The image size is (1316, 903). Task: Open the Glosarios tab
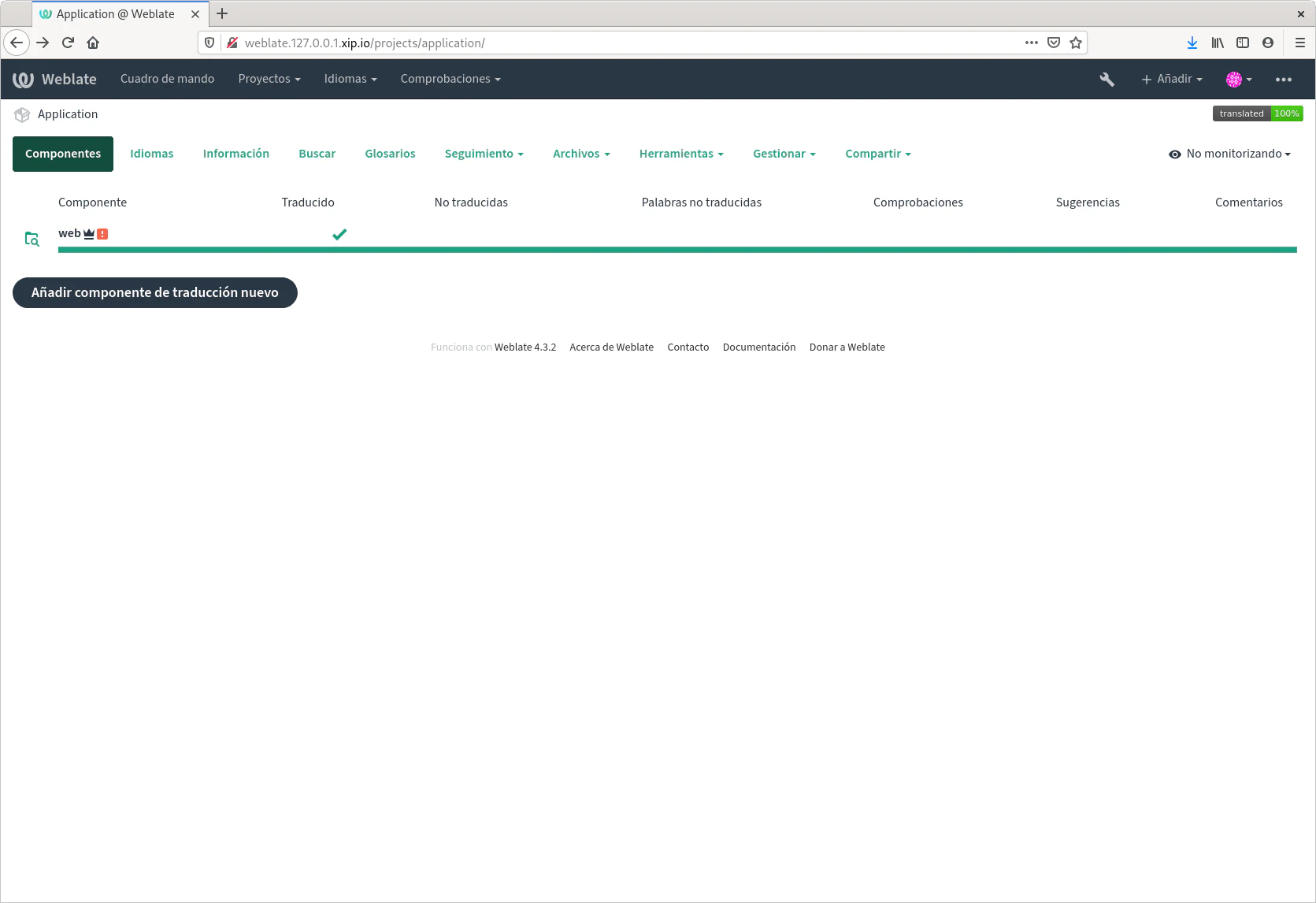(x=390, y=154)
